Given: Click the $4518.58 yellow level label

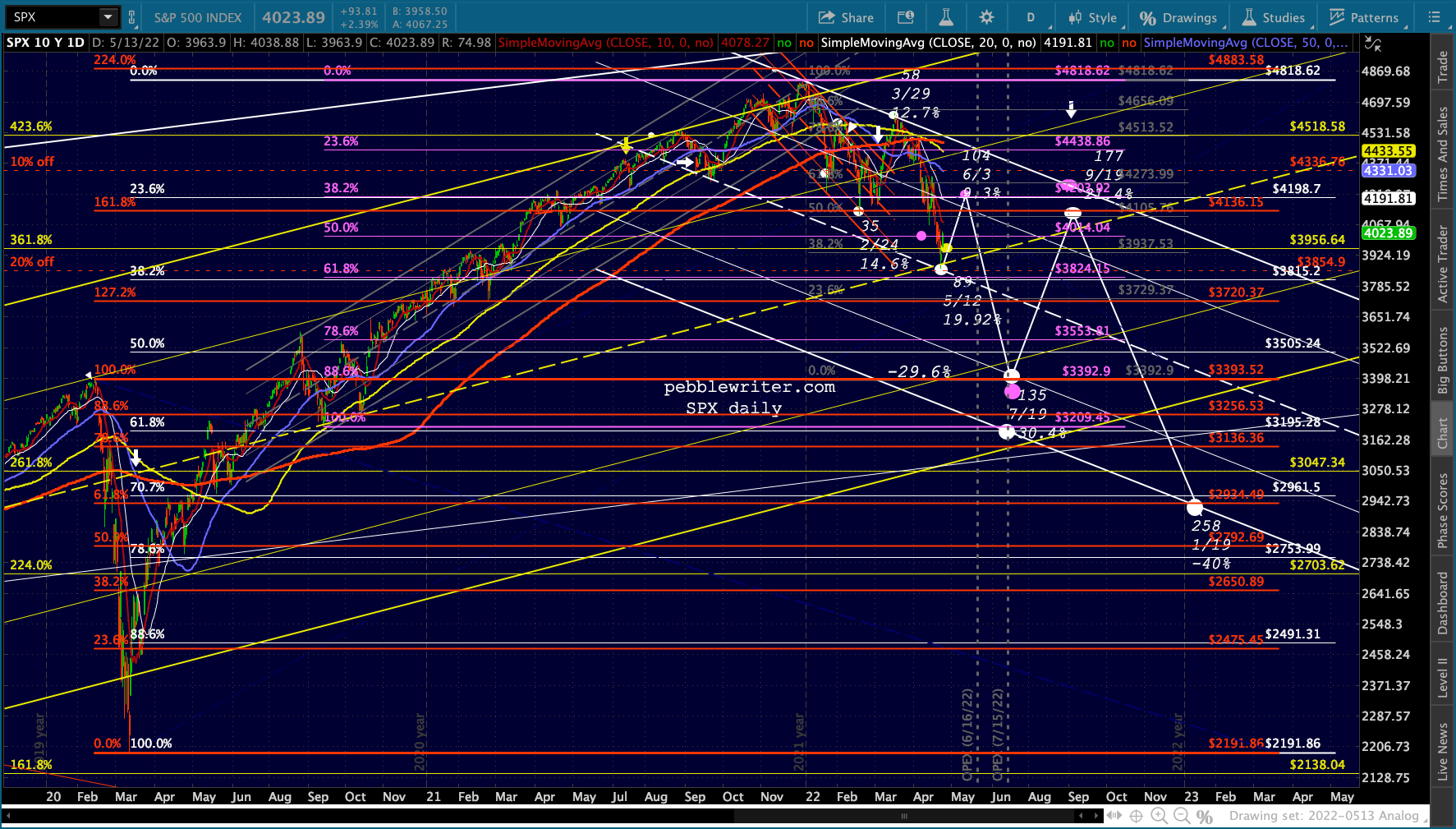Looking at the screenshot, I should (x=1317, y=127).
